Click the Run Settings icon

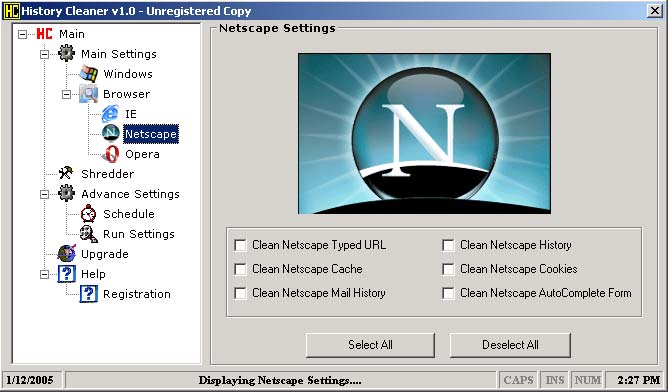(x=89, y=233)
